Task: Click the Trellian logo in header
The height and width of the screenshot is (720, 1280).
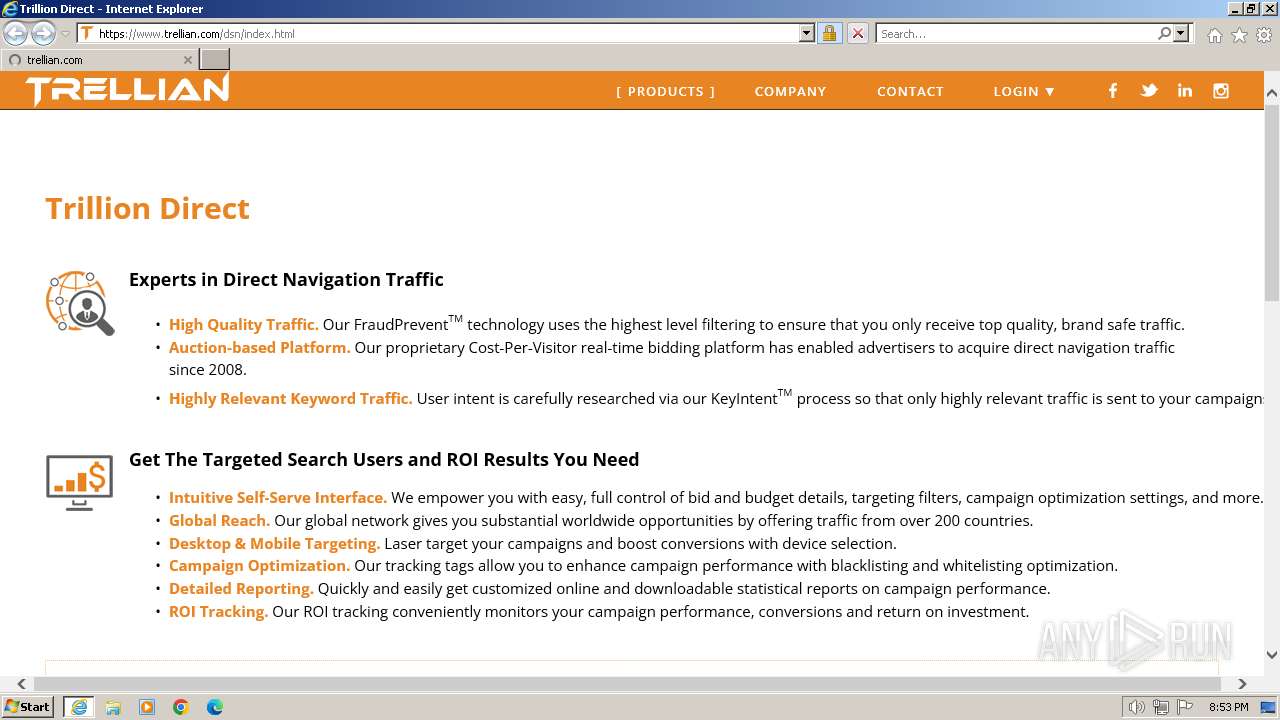Action: click(128, 90)
